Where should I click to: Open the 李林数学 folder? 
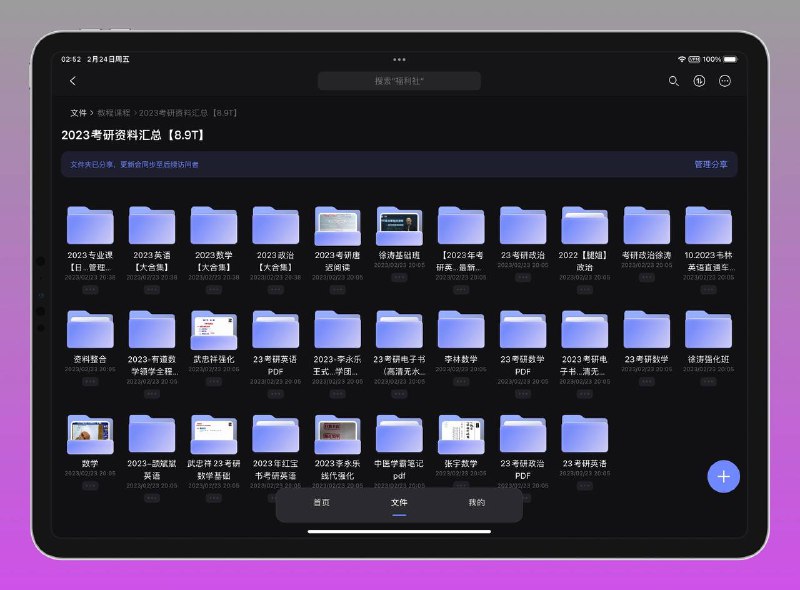point(461,330)
